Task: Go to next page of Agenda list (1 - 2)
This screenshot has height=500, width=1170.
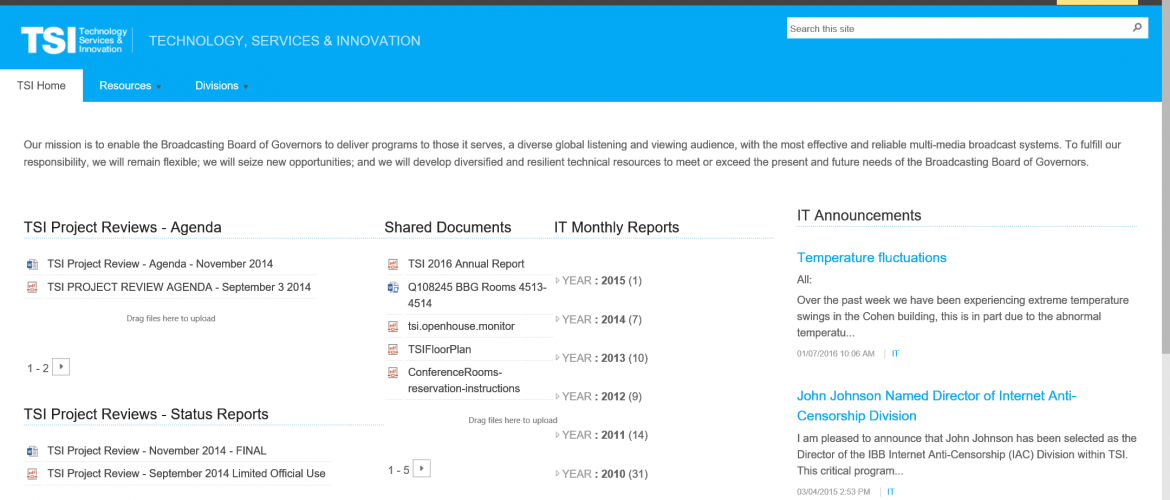Action: [62, 367]
